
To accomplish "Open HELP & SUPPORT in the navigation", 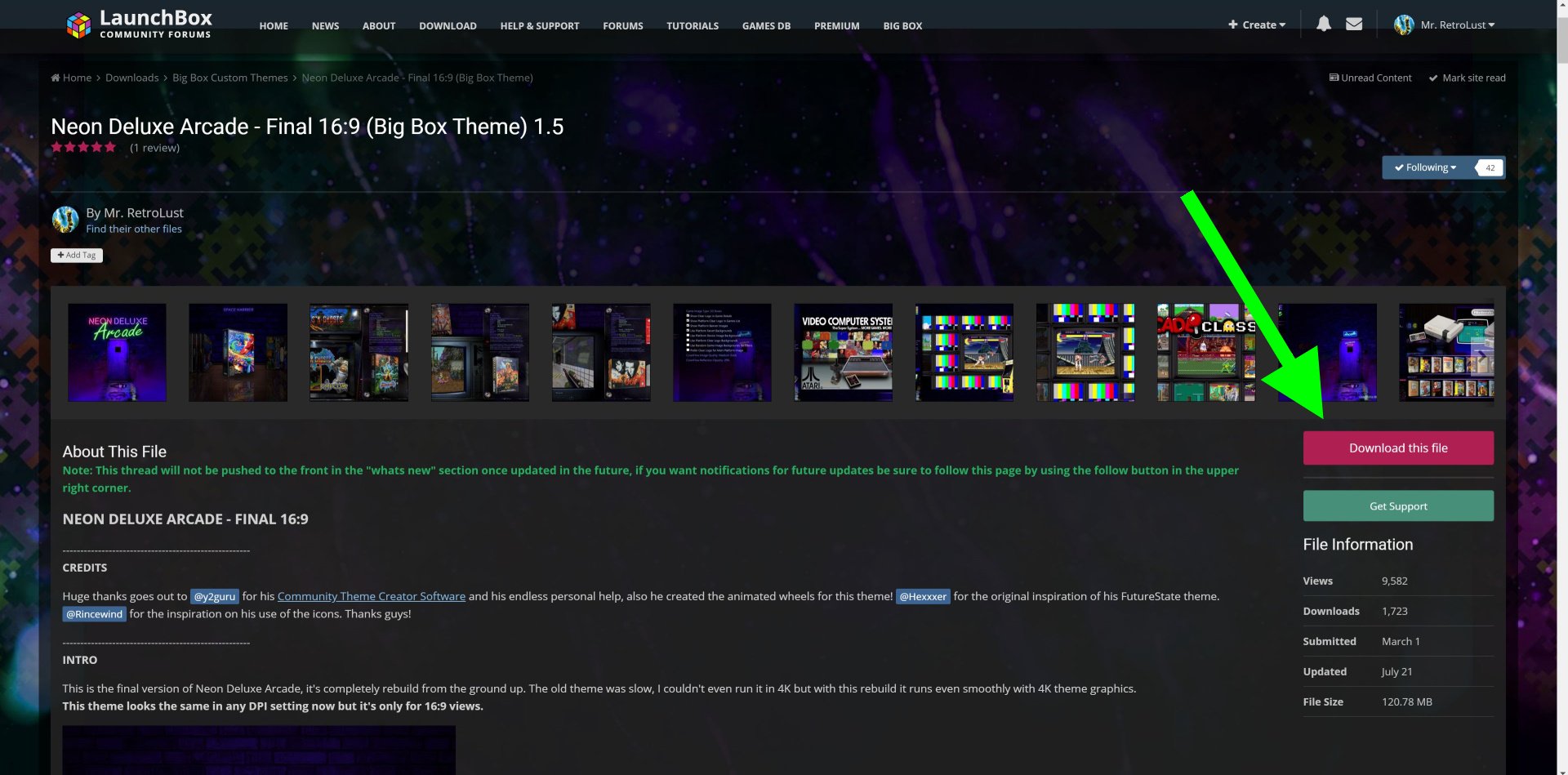I will click(540, 26).
